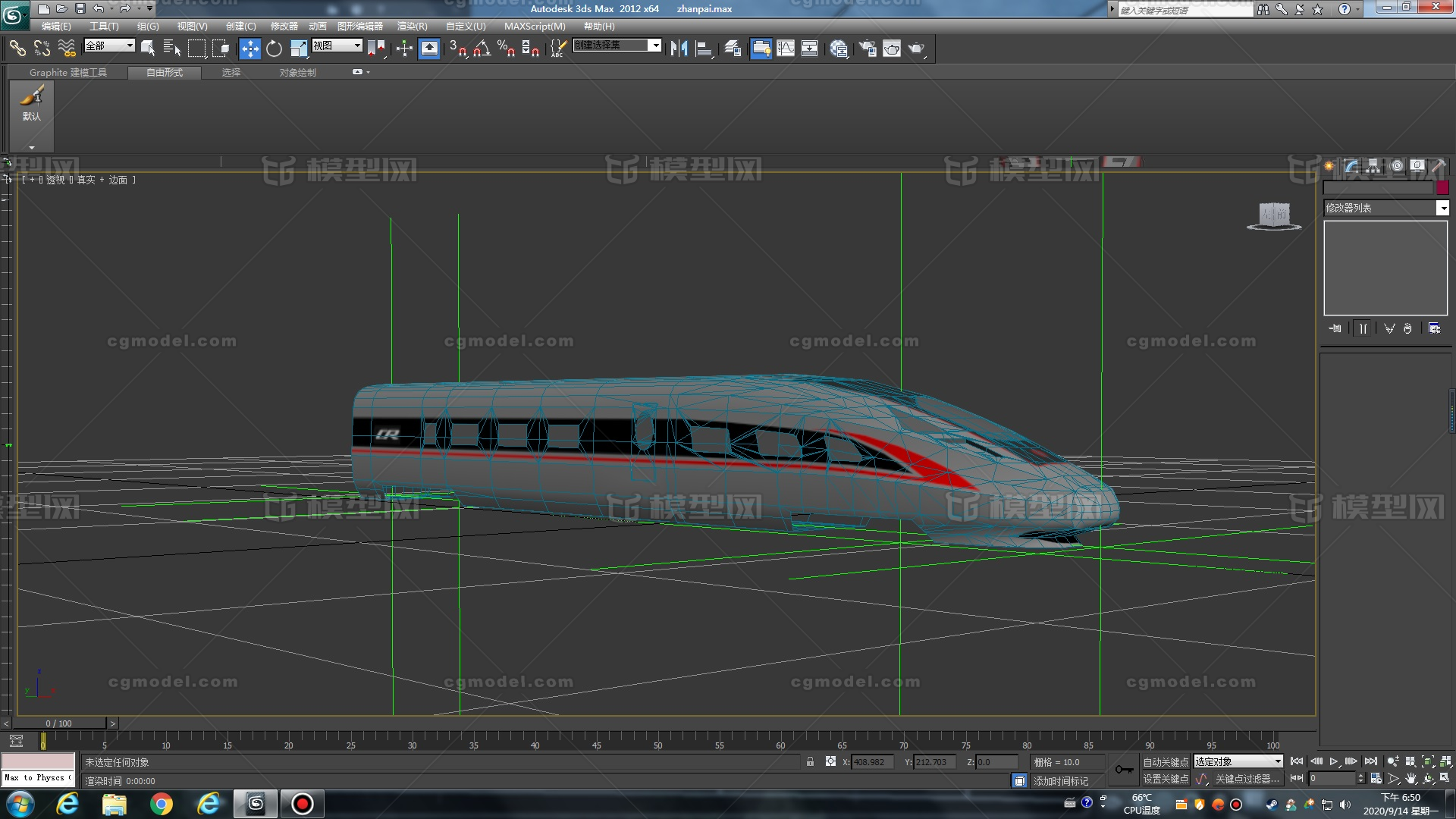Click Bind to Space Warp icon
1456x819 pixels.
coord(67,49)
